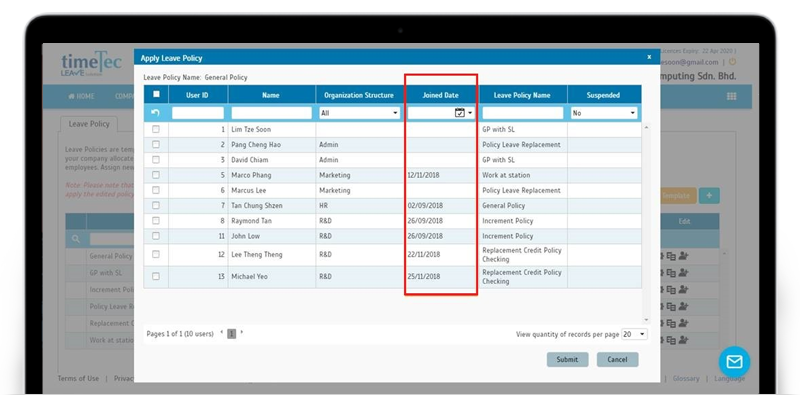Viewport: 800px width, 395px height.
Task: Click the table scrollbar up arrow
Action: 646,127
